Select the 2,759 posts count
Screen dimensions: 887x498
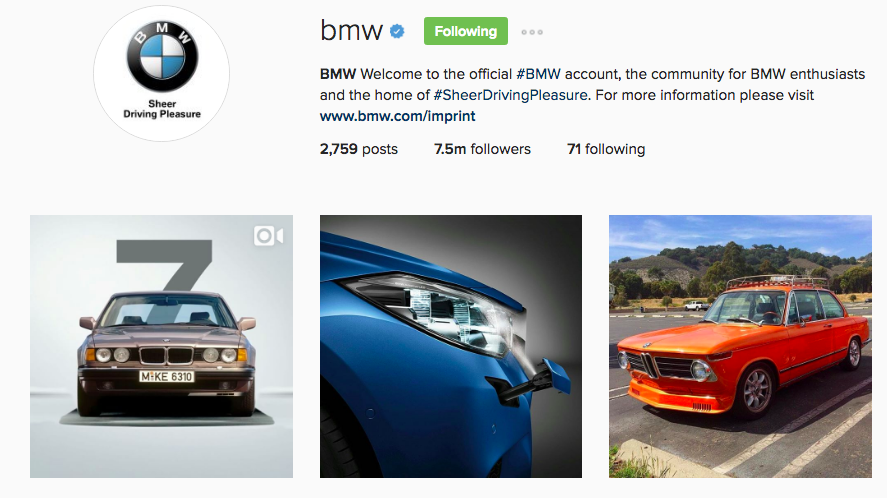(x=359, y=149)
